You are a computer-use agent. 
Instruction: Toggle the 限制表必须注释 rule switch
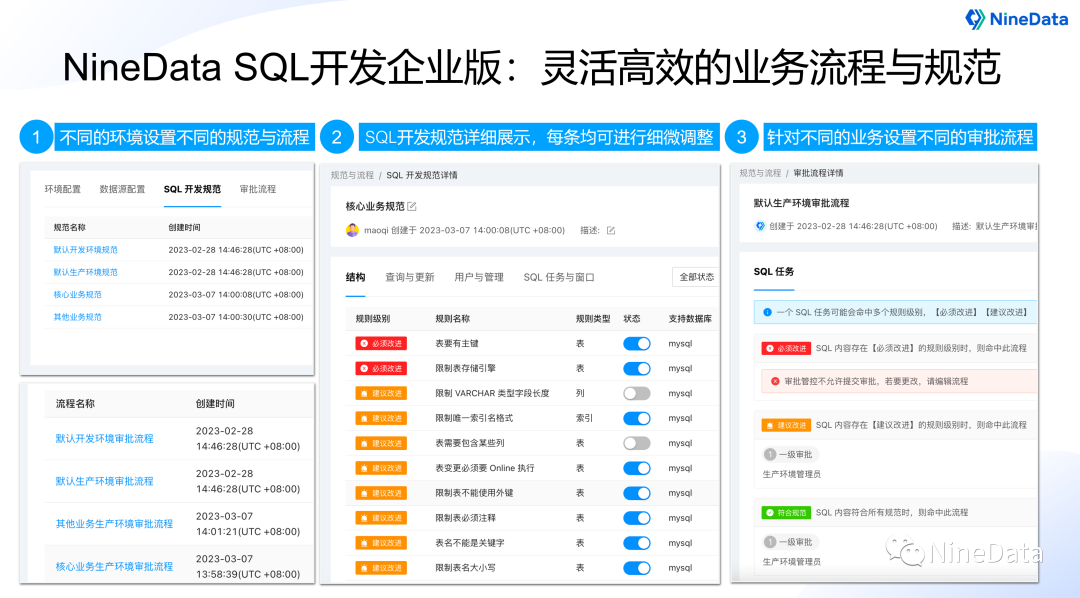(x=636, y=518)
